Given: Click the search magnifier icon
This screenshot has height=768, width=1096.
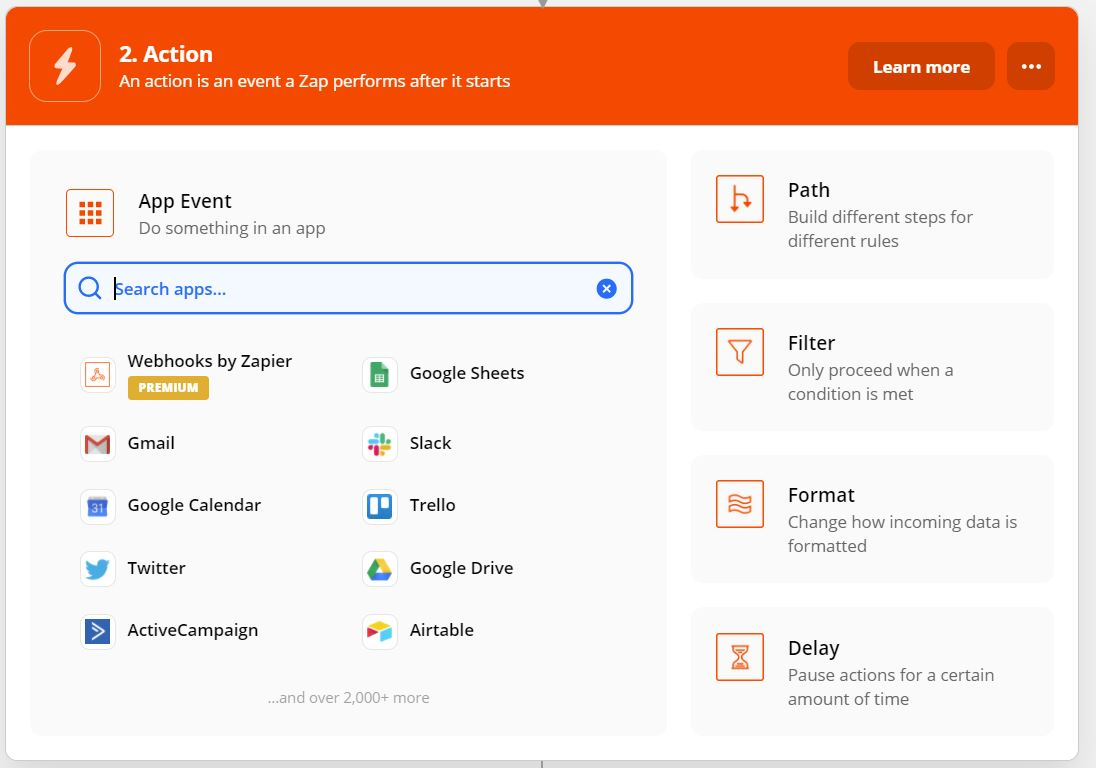Looking at the screenshot, I should coord(89,288).
